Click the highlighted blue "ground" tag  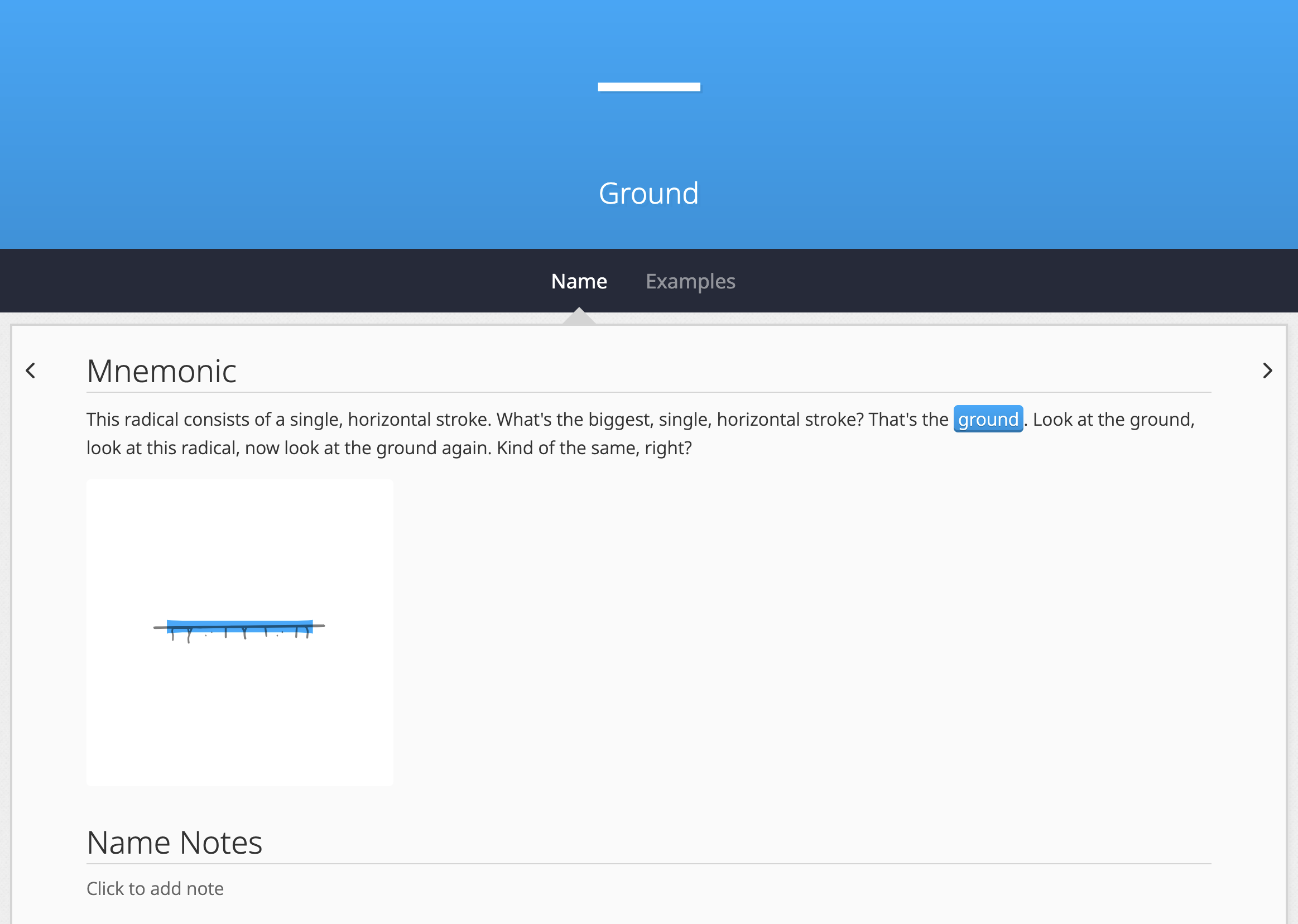tap(988, 420)
